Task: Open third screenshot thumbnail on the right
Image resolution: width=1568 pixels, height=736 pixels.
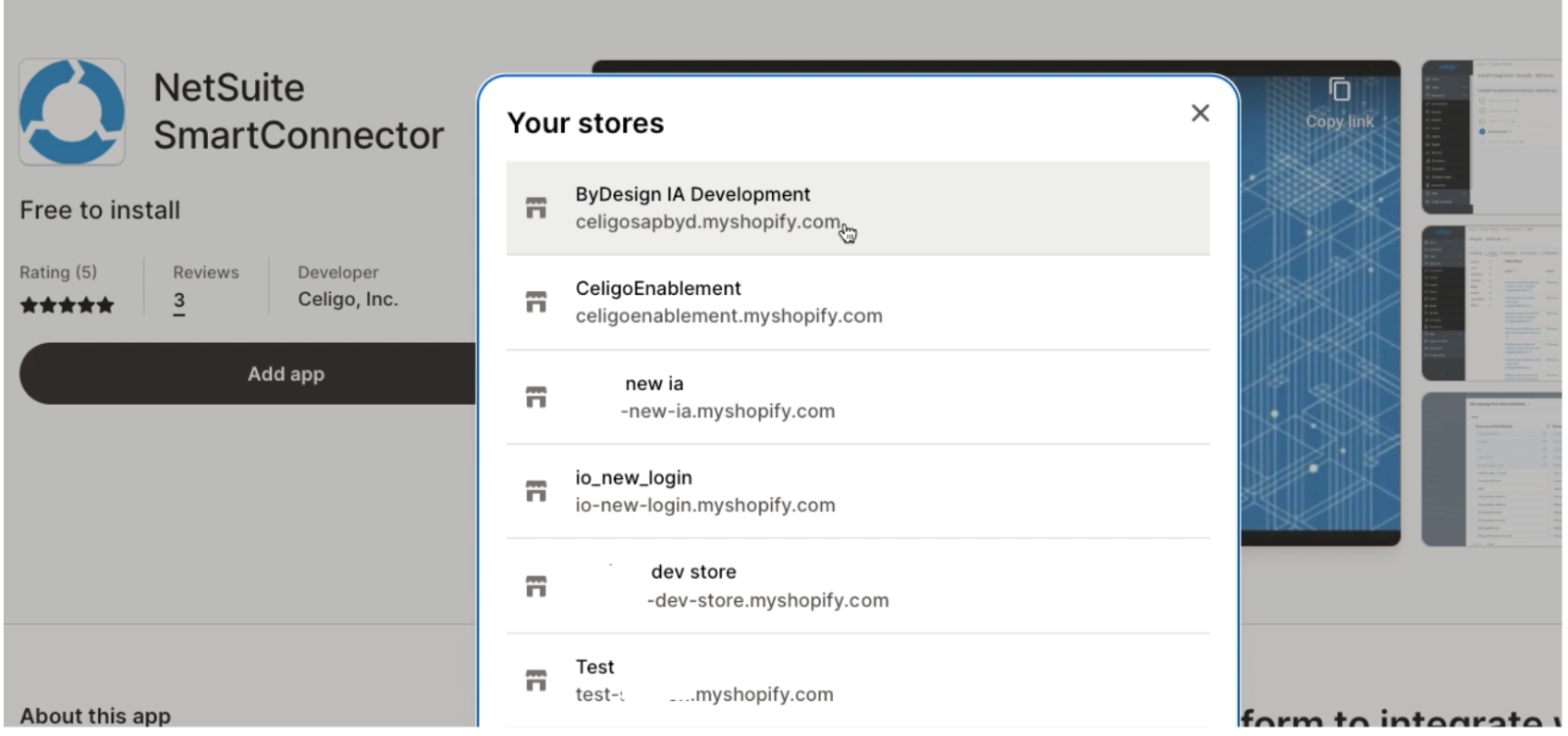Action: [x=1491, y=469]
